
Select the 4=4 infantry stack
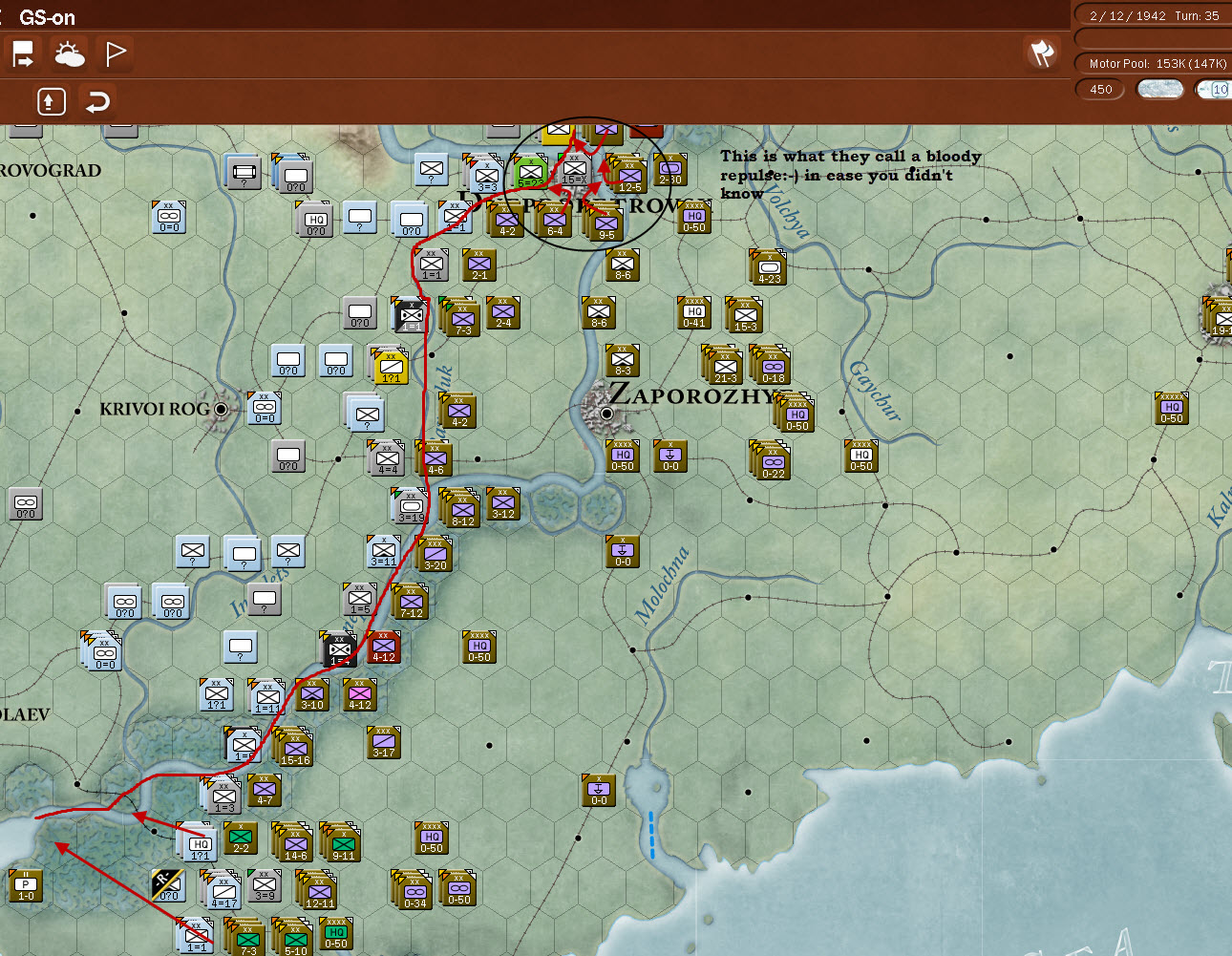[x=388, y=458]
